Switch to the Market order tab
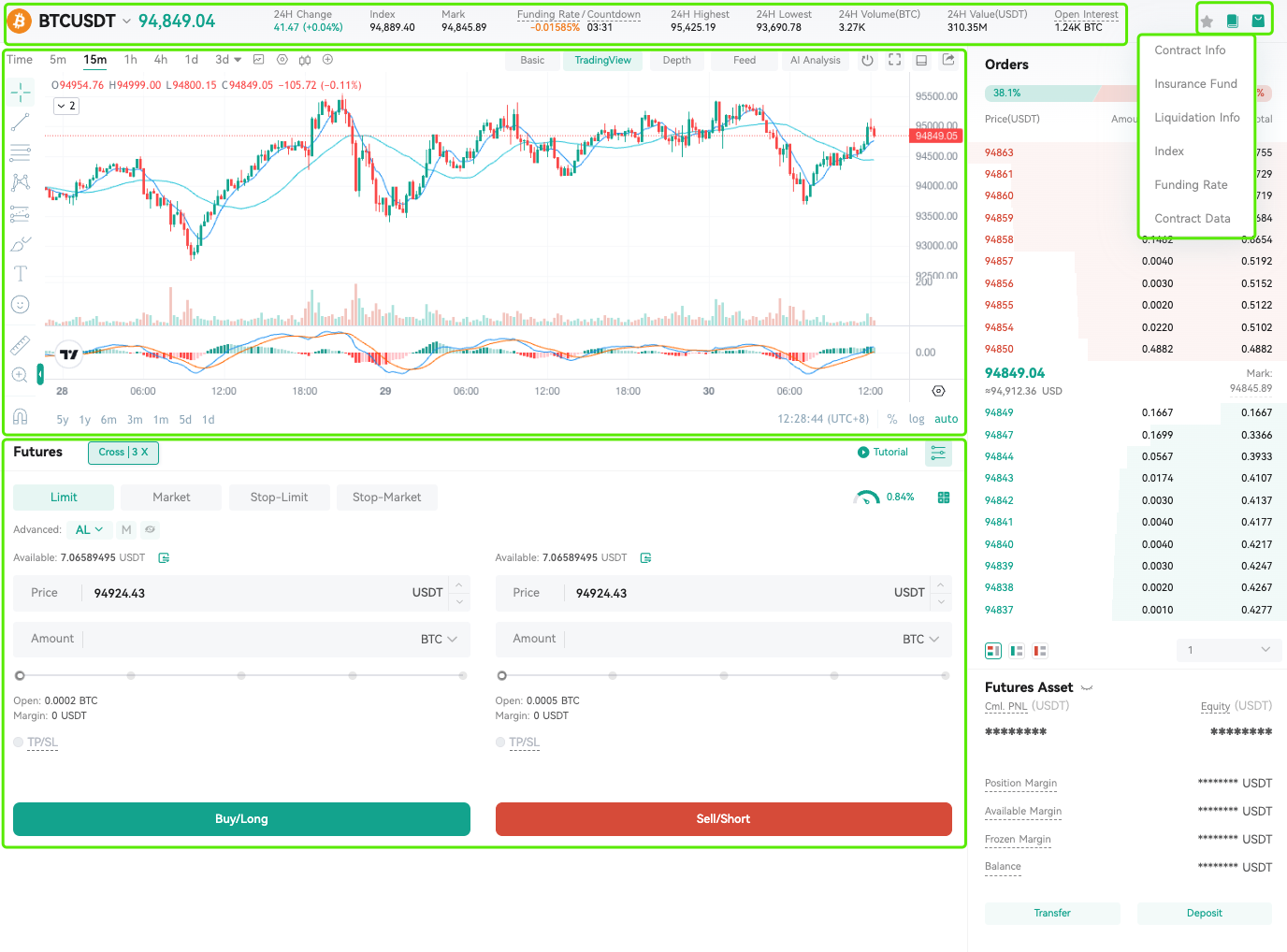The image size is (1287, 952). click(171, 498)
